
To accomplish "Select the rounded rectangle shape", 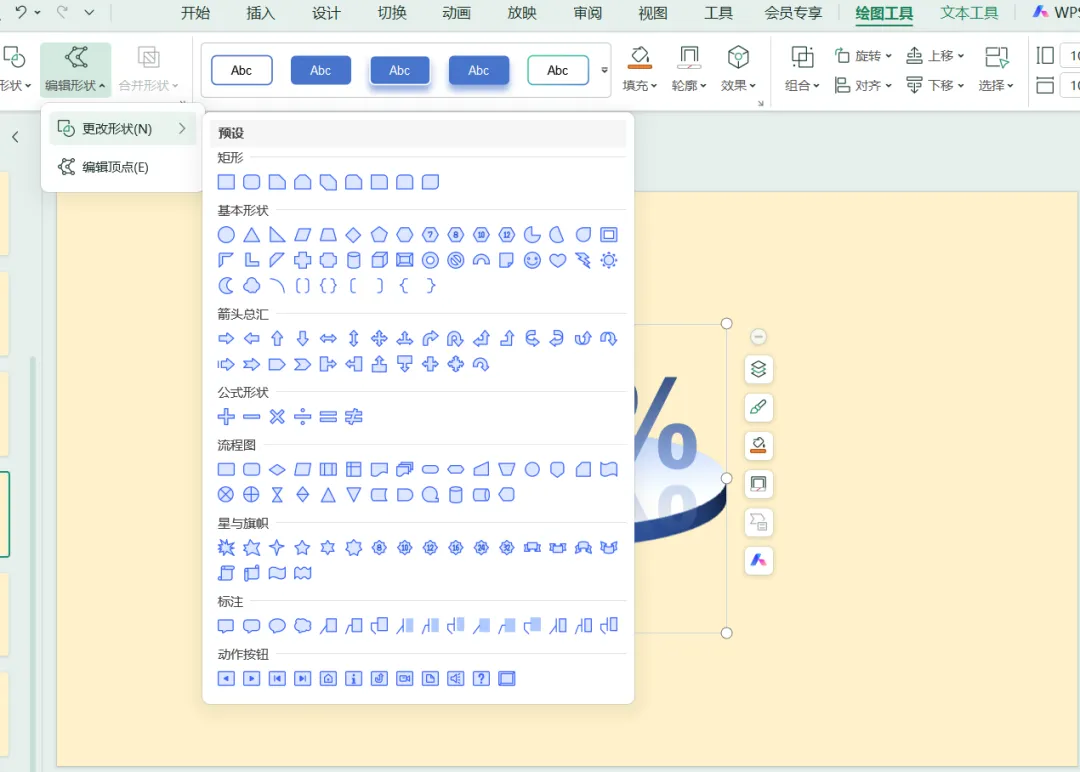I will pyautogui.click(x=251, y=182).
